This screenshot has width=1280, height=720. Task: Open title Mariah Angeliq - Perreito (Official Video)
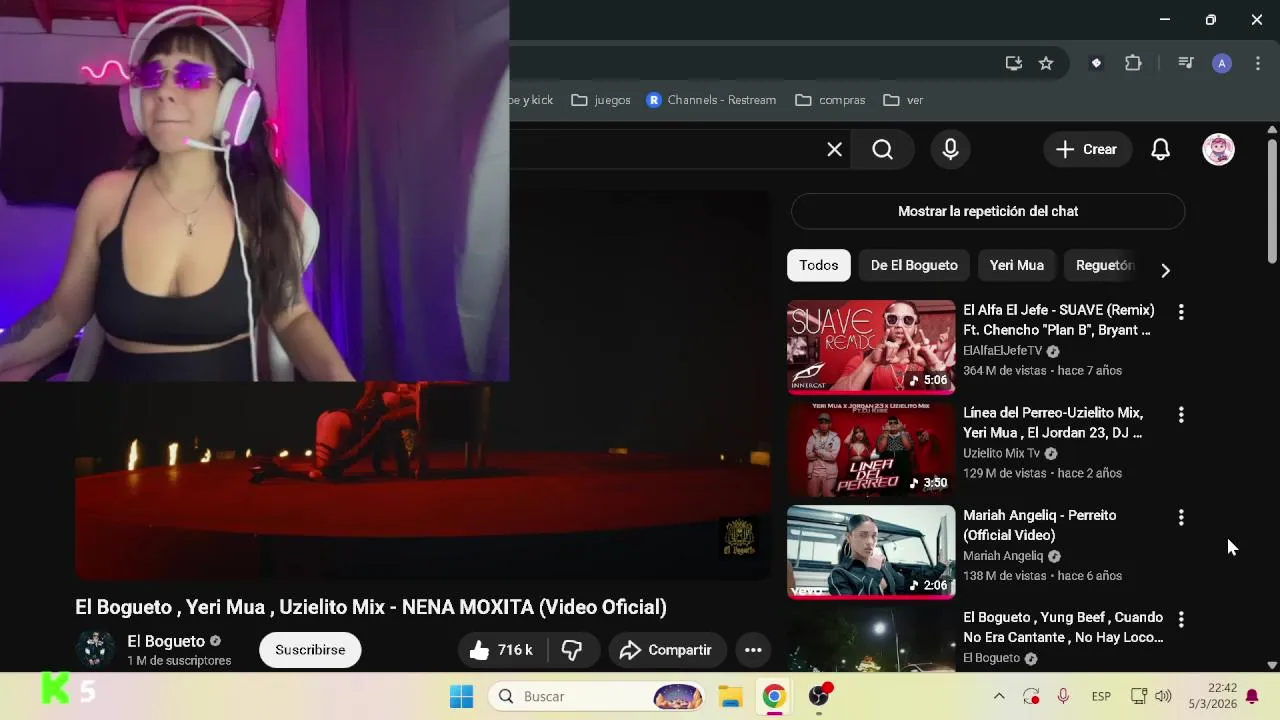(x=1040, y=525)
